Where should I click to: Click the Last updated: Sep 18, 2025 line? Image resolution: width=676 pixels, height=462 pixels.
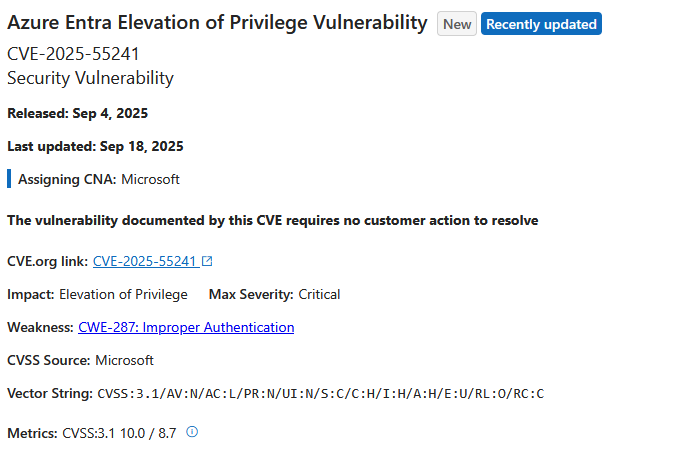(x=95, y=147)
